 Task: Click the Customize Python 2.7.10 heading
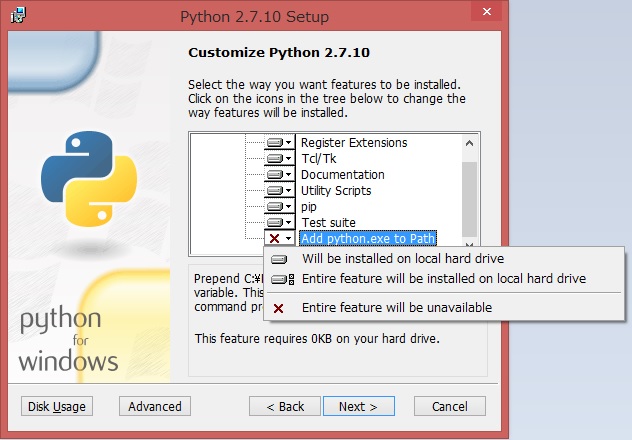tap(279, 52)
